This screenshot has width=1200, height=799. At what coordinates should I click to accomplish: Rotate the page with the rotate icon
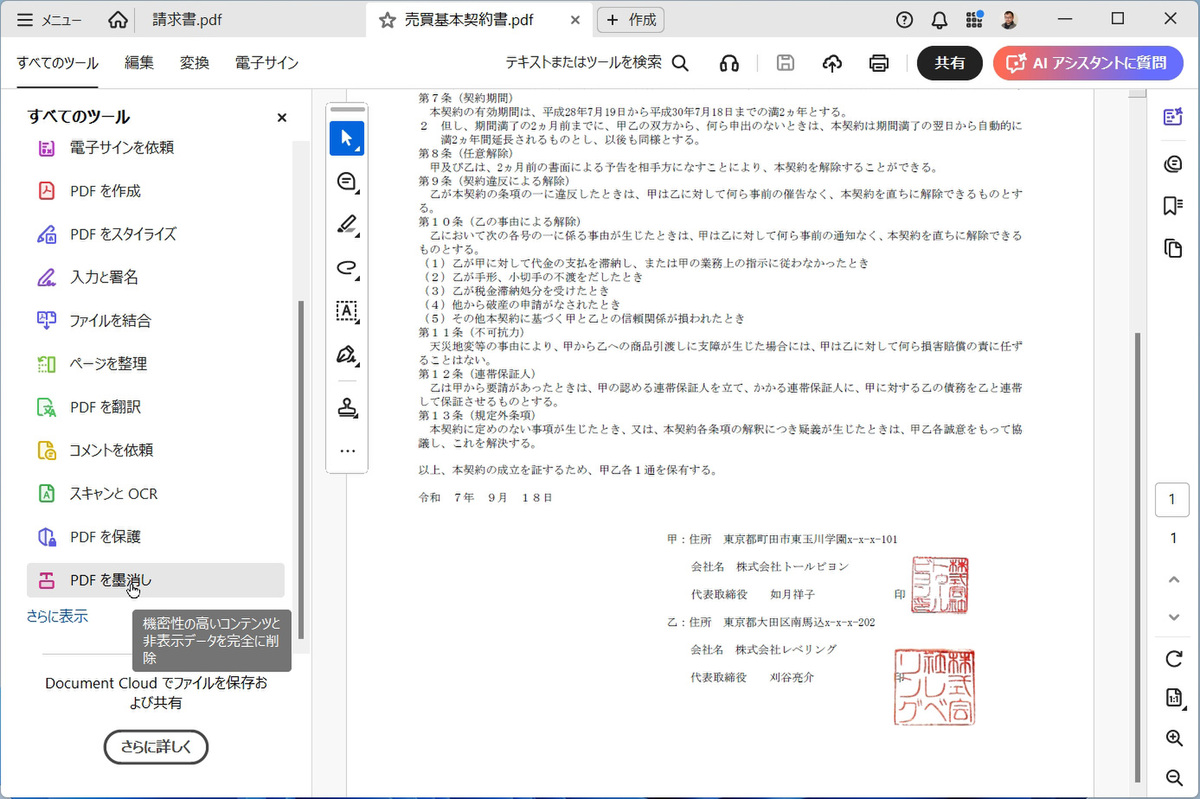tap(1173, 658)
